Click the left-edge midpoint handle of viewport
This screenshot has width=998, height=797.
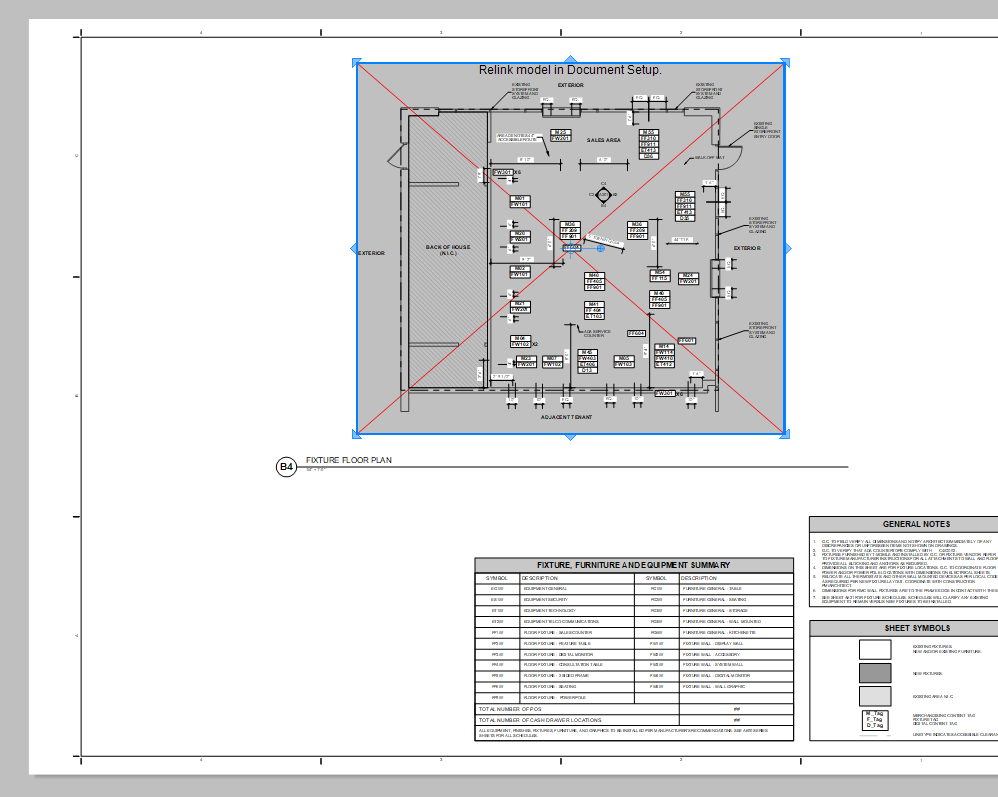353,248
